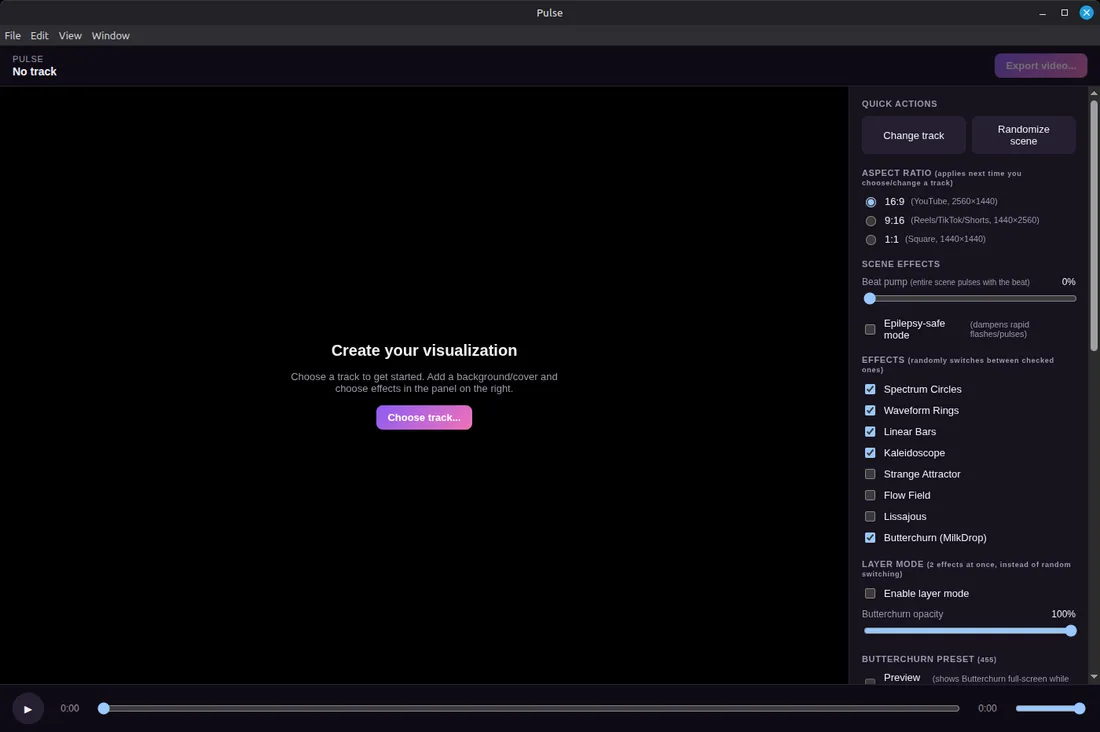Open the File menu
Screen dimensions: 1100x732
pos(13,36)
